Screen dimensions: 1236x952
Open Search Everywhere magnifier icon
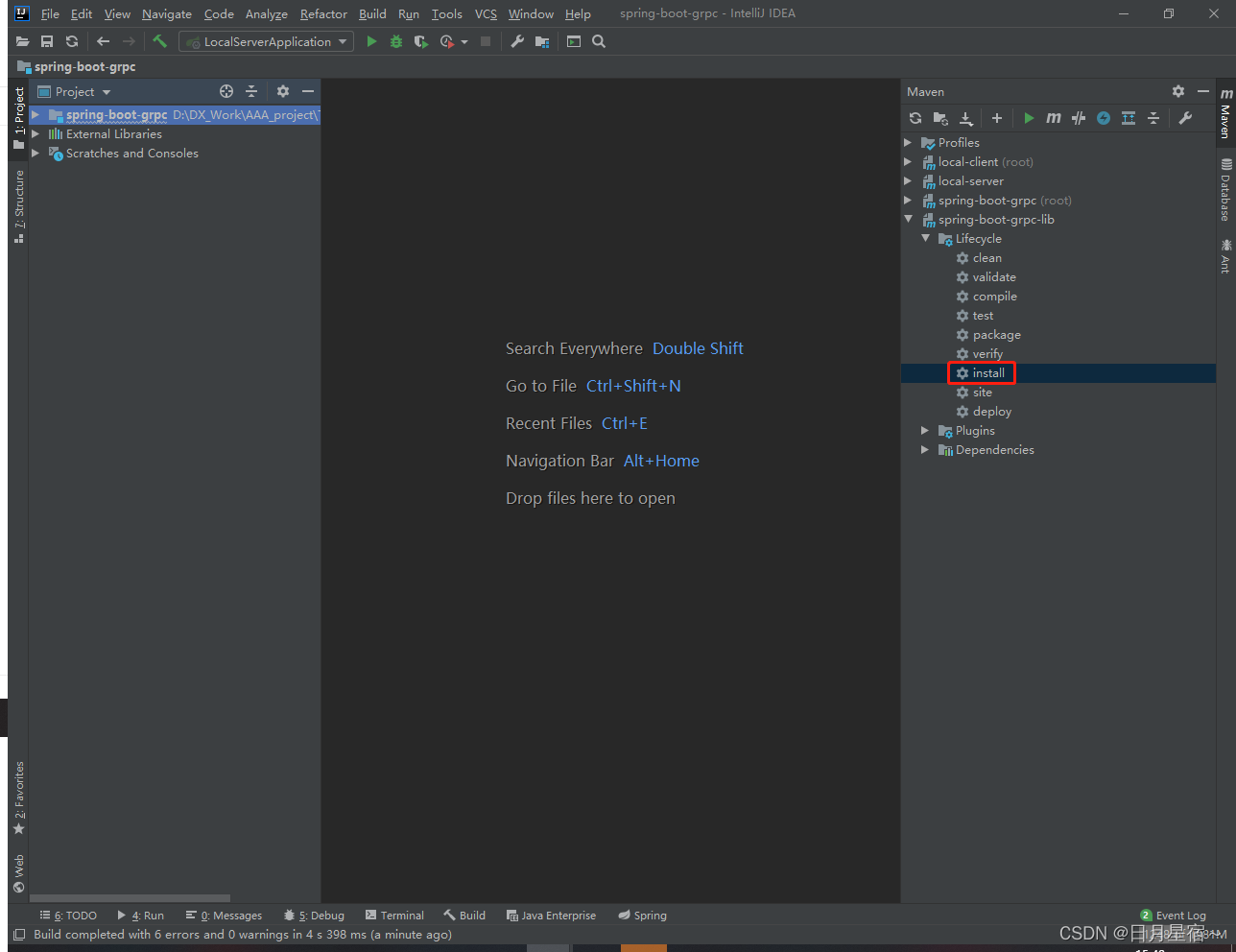tap(599, 41)
